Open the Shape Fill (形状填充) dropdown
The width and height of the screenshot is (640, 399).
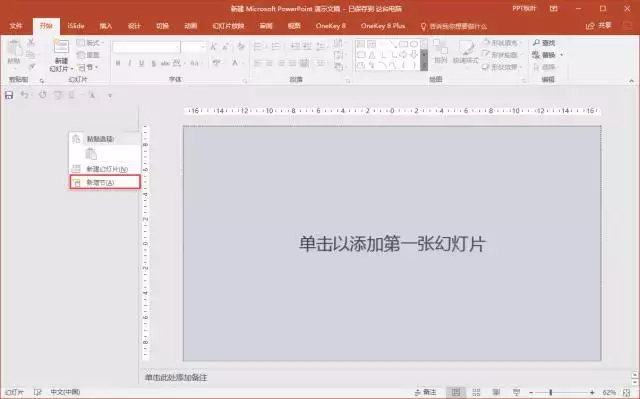501,42
